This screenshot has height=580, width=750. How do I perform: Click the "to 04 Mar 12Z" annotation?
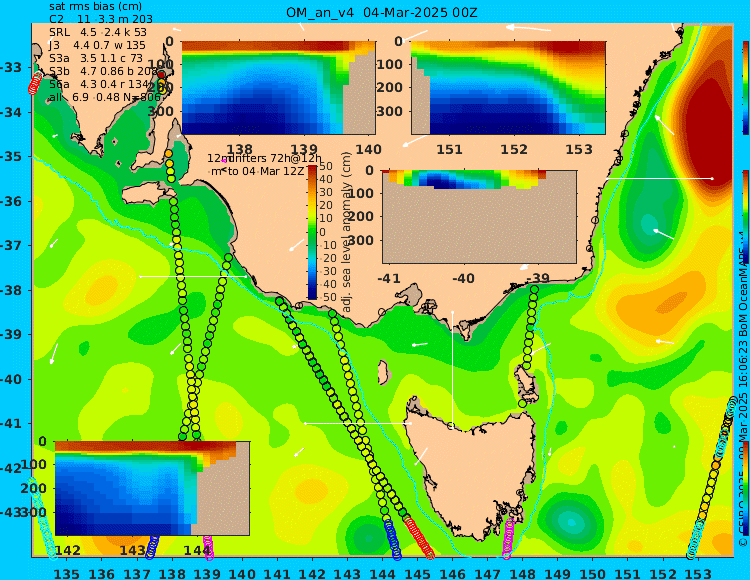coord(265,171)
